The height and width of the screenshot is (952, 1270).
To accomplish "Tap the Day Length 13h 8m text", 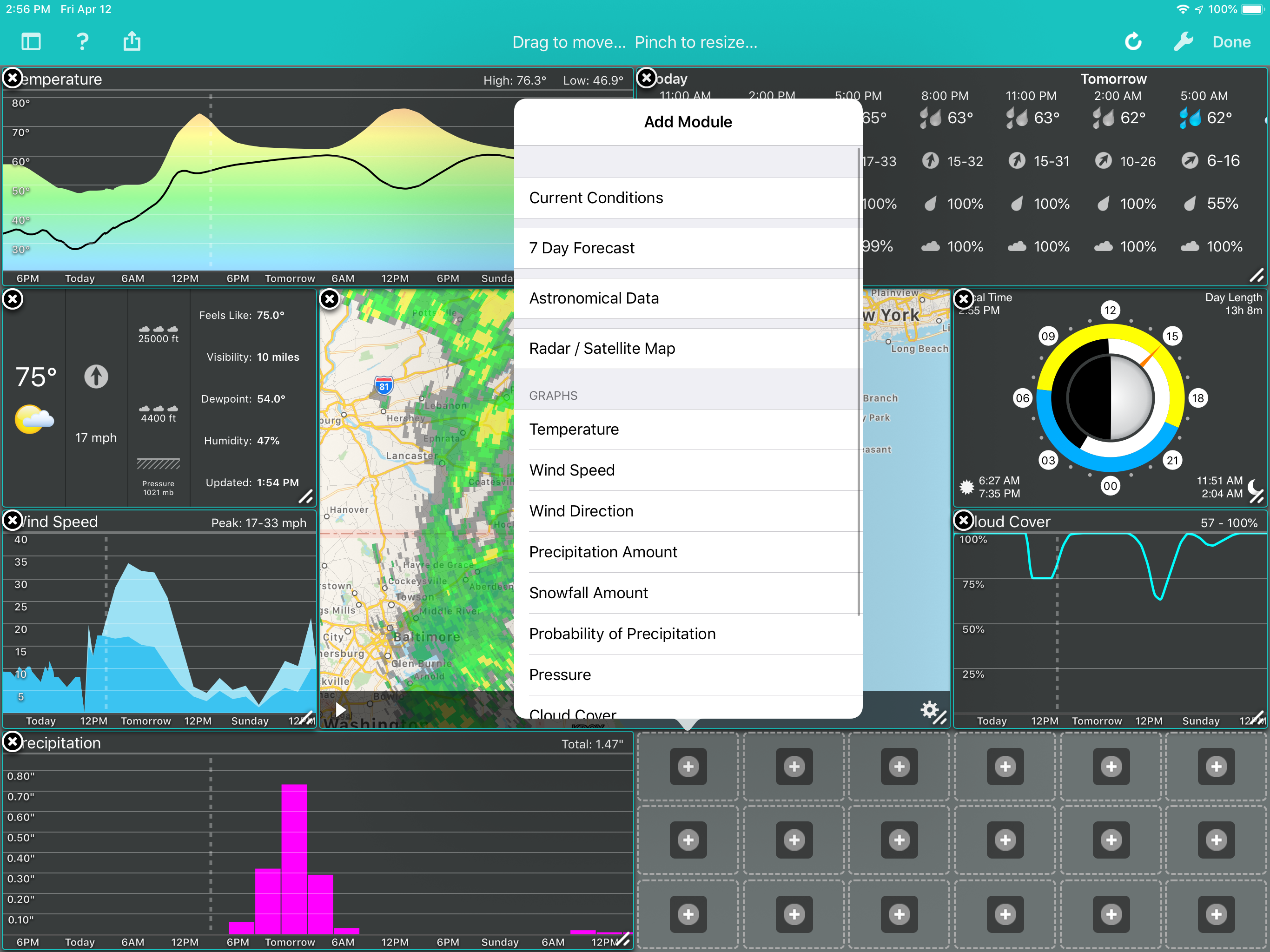I will click(1233, 304).
